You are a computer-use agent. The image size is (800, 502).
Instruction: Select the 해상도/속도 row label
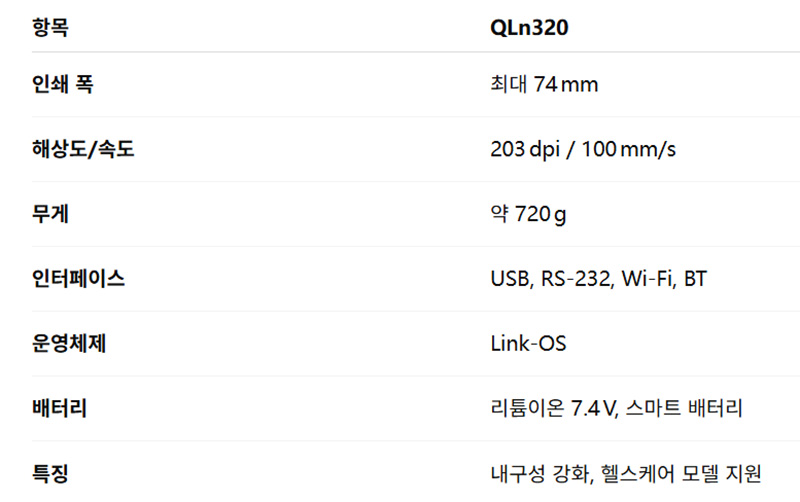point(83,150)
